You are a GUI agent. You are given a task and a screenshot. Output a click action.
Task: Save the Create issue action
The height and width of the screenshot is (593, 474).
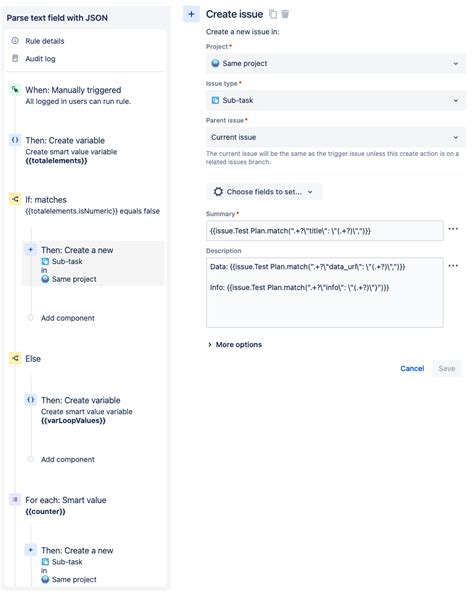pos(447,368)
